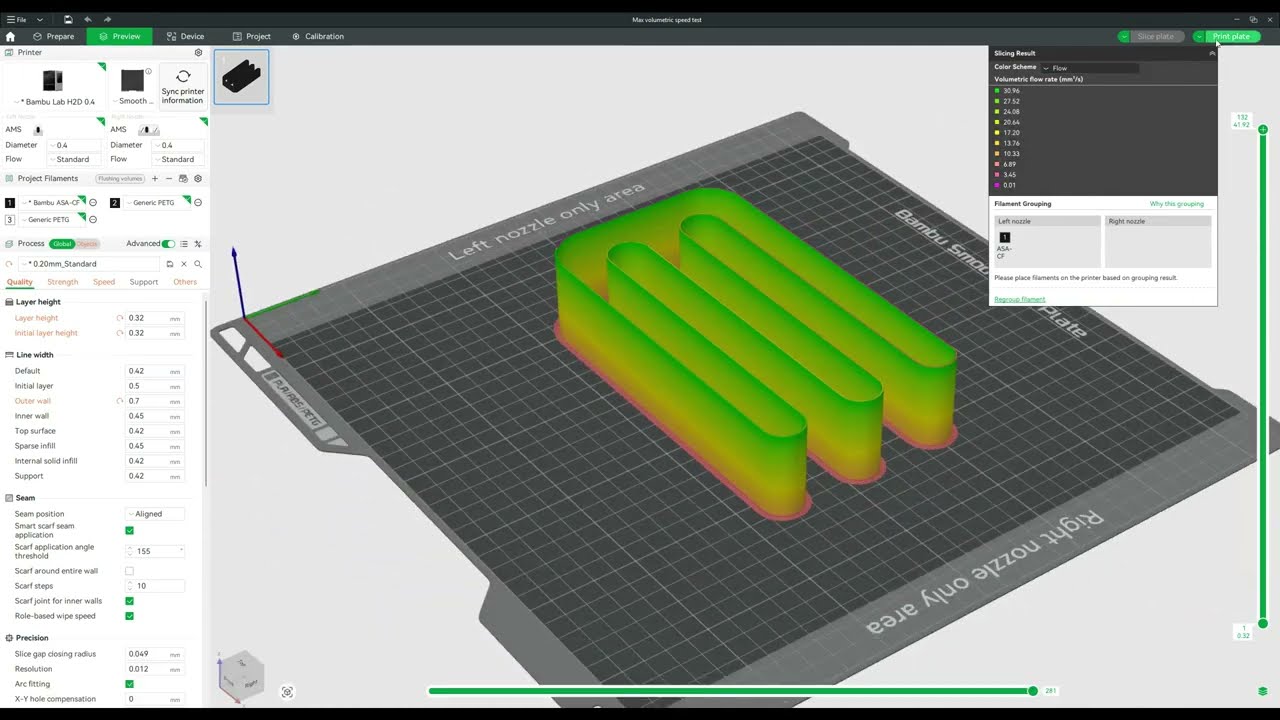Image resolution: width=1280 pixels, height=720 pixels.
Task: Open the Strength settings tab
Action: coord(63,282)
